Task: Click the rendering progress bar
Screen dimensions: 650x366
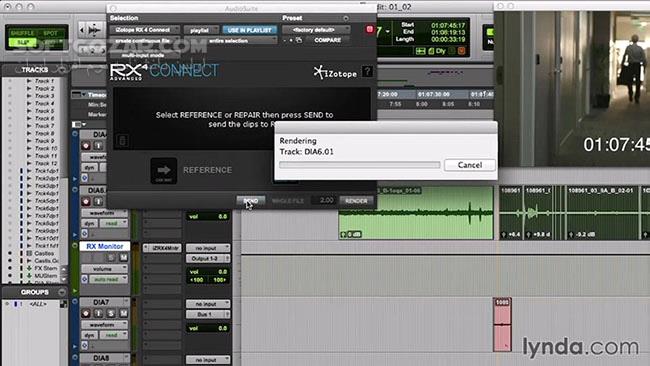Action: 359,165
